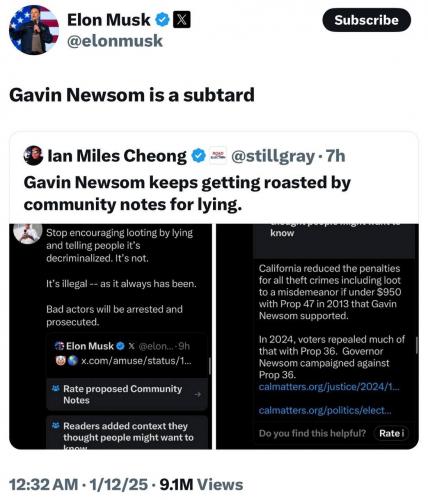Click the affiliate badge before @stillgray
Image resolution: width=428 pixels, height=500 pixels.
[218, 155]
